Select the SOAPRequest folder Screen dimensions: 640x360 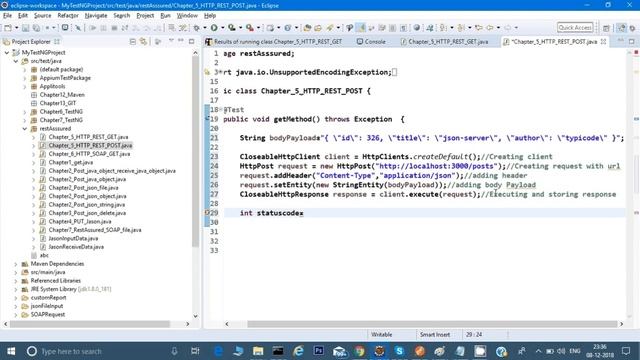tap(48, 315)
